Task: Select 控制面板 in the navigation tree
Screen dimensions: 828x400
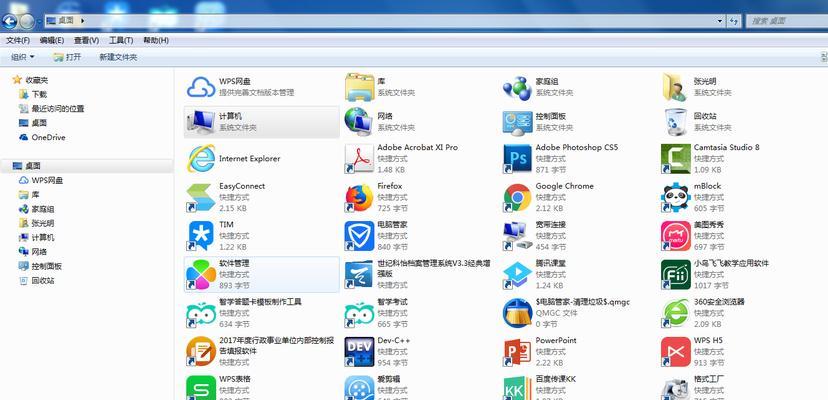Action: point(46,266)
